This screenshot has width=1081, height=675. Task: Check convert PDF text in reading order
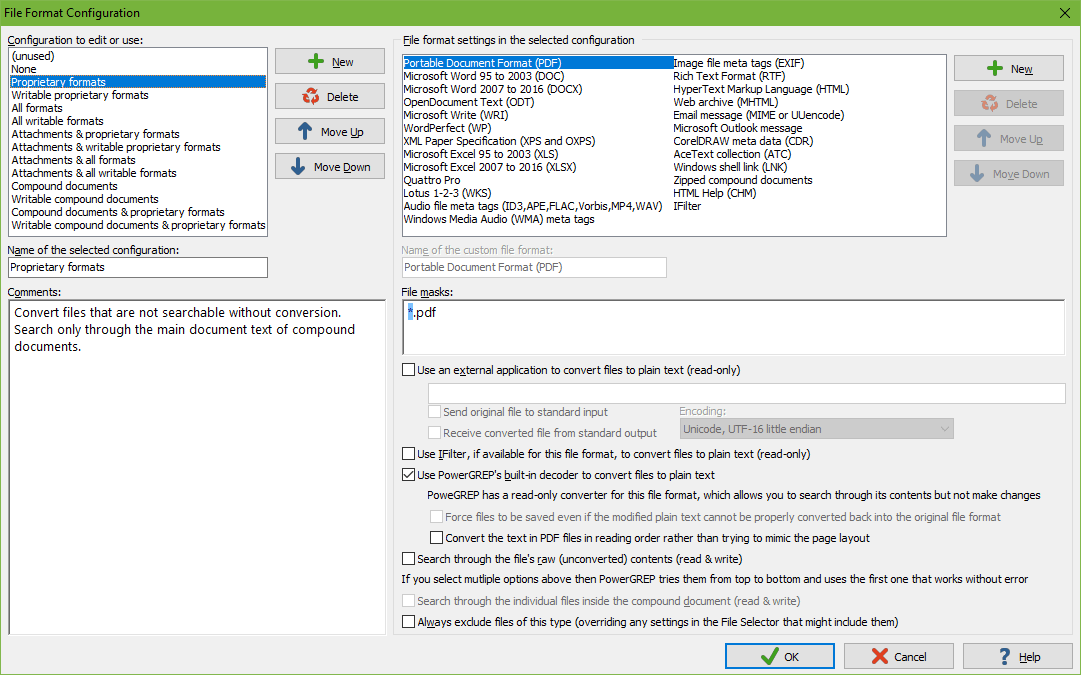(436, 537)
